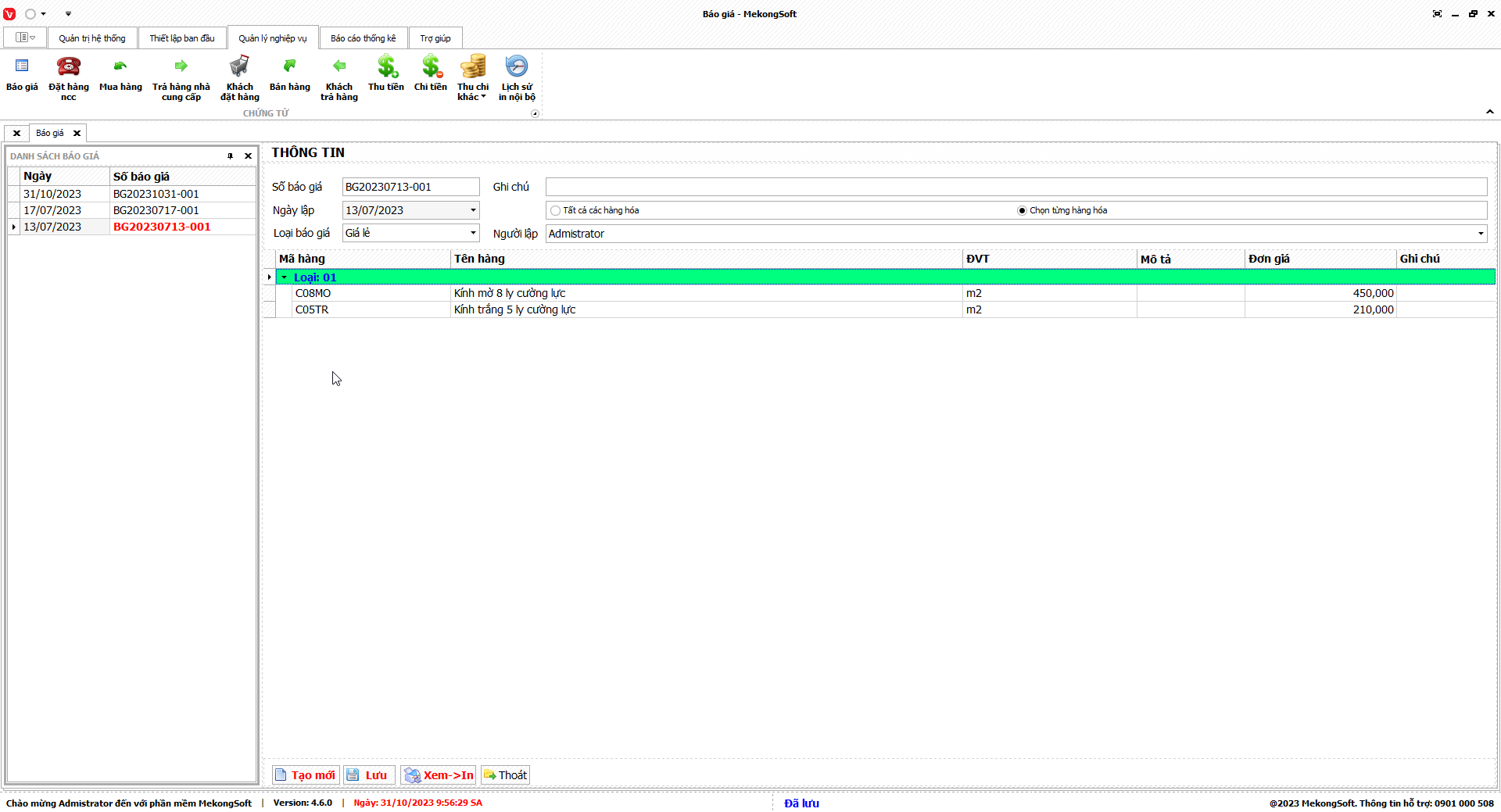The height and width of the screenshot is (812, 1501).
Task: Click Kính mờ 8 ly cường lực cell
Action: click(x=707, y=293)
